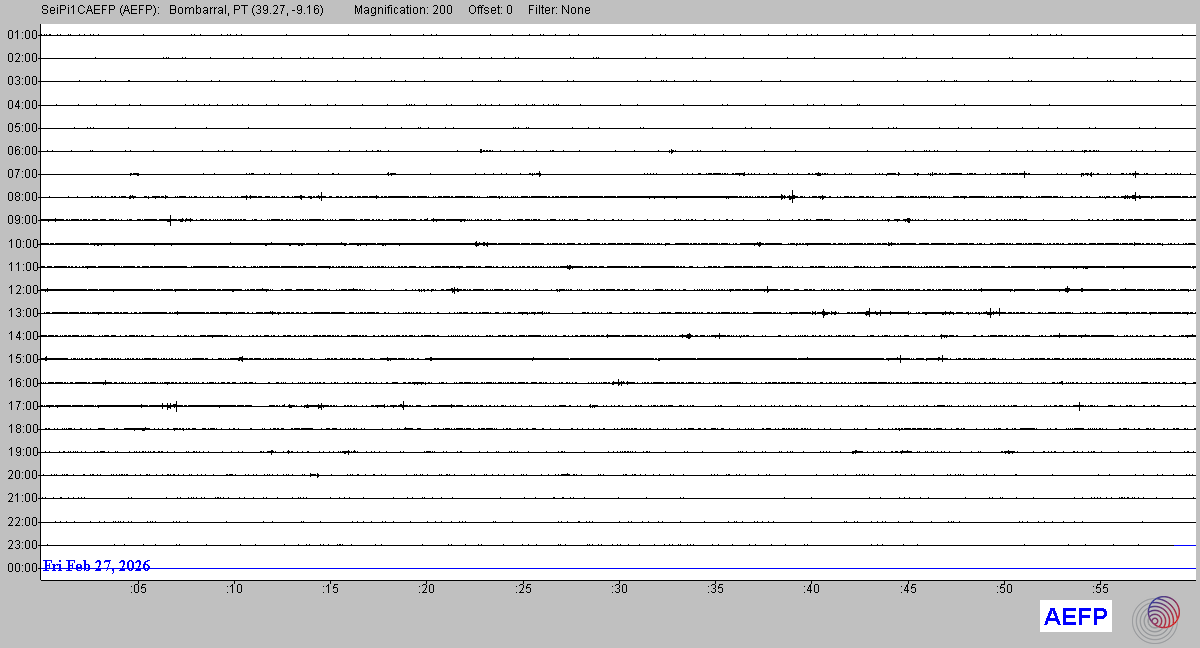Click the Magnification: 200 label

tap(403, 10)
